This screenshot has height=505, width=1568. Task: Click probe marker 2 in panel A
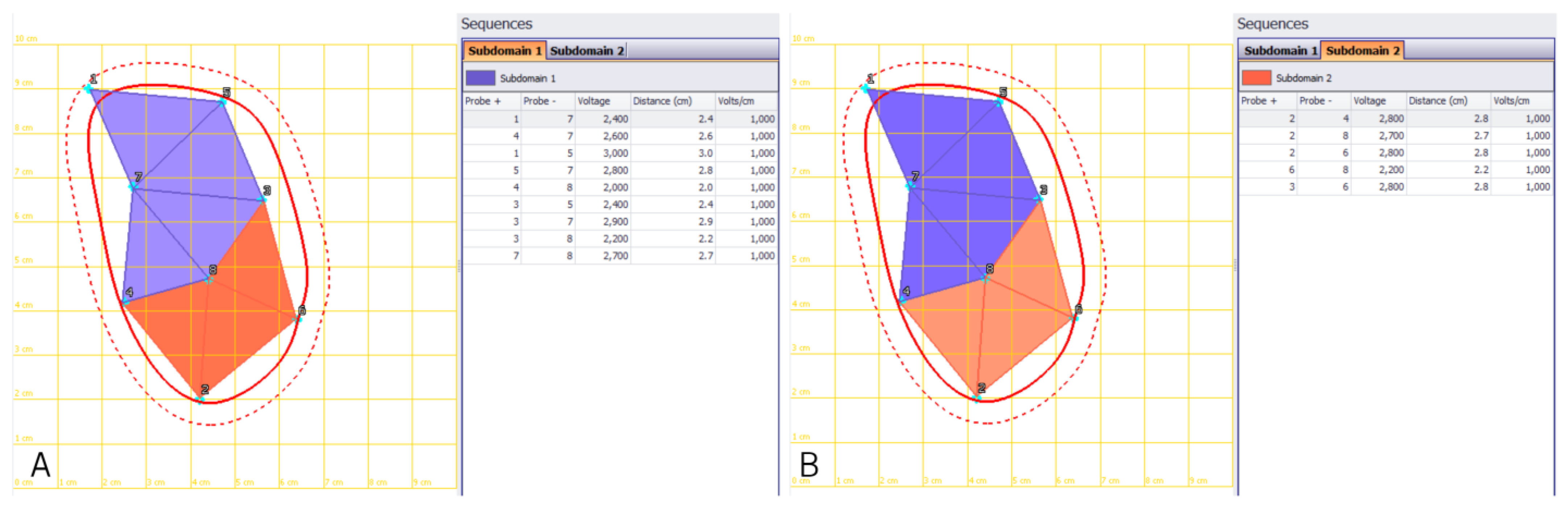pyautogui.click(x=200, y=399)
